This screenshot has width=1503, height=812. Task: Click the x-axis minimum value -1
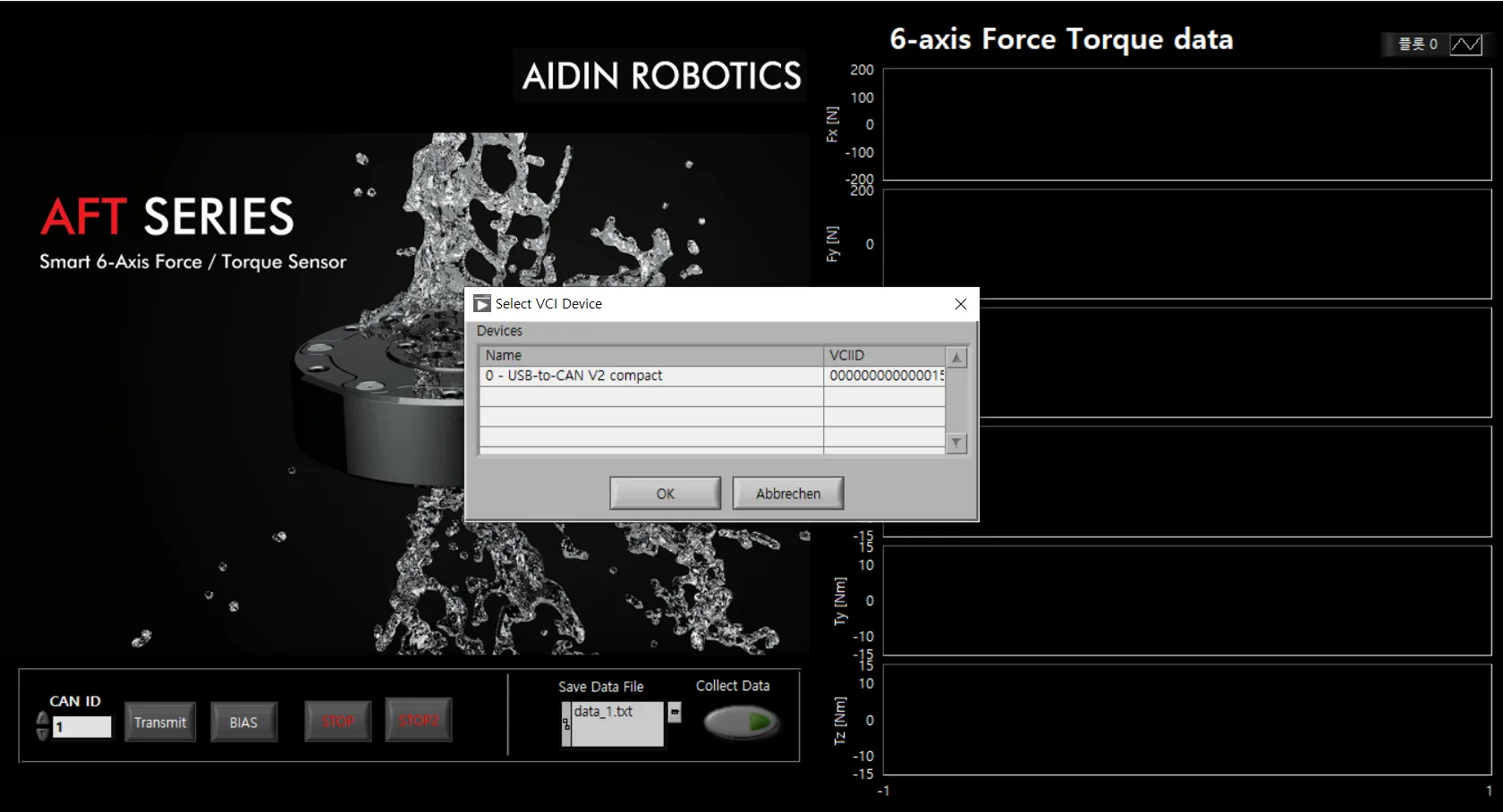883,791
